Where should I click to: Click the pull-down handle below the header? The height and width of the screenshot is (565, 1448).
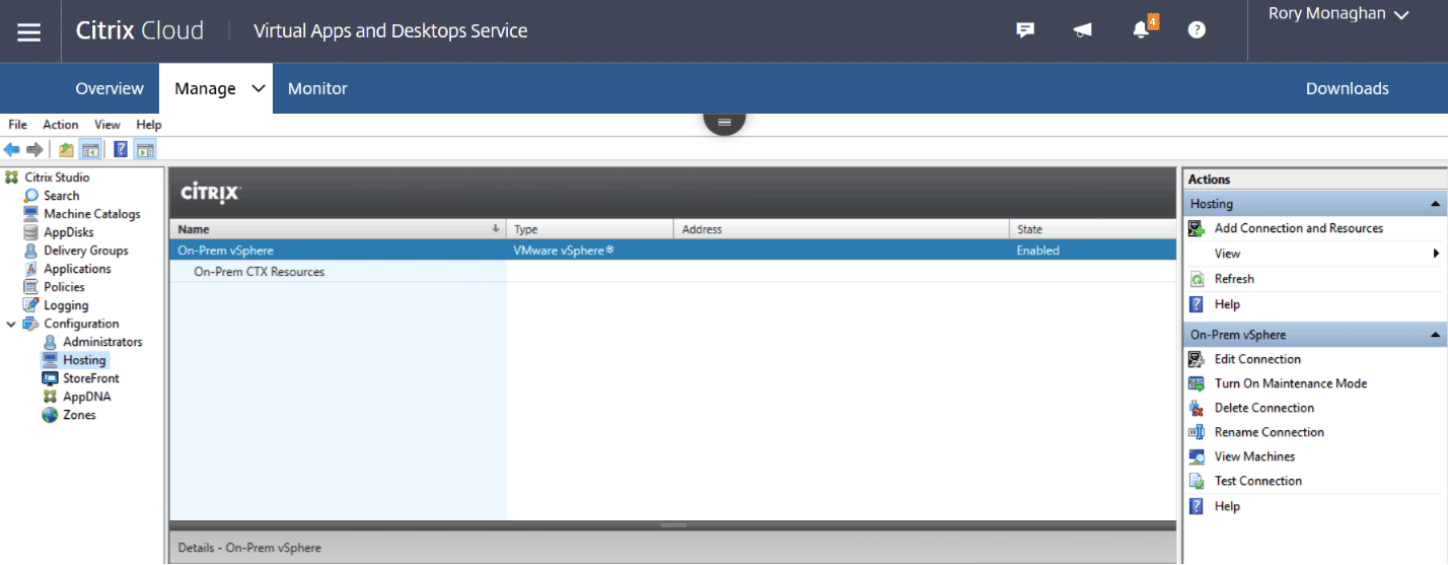pos(724,122)
